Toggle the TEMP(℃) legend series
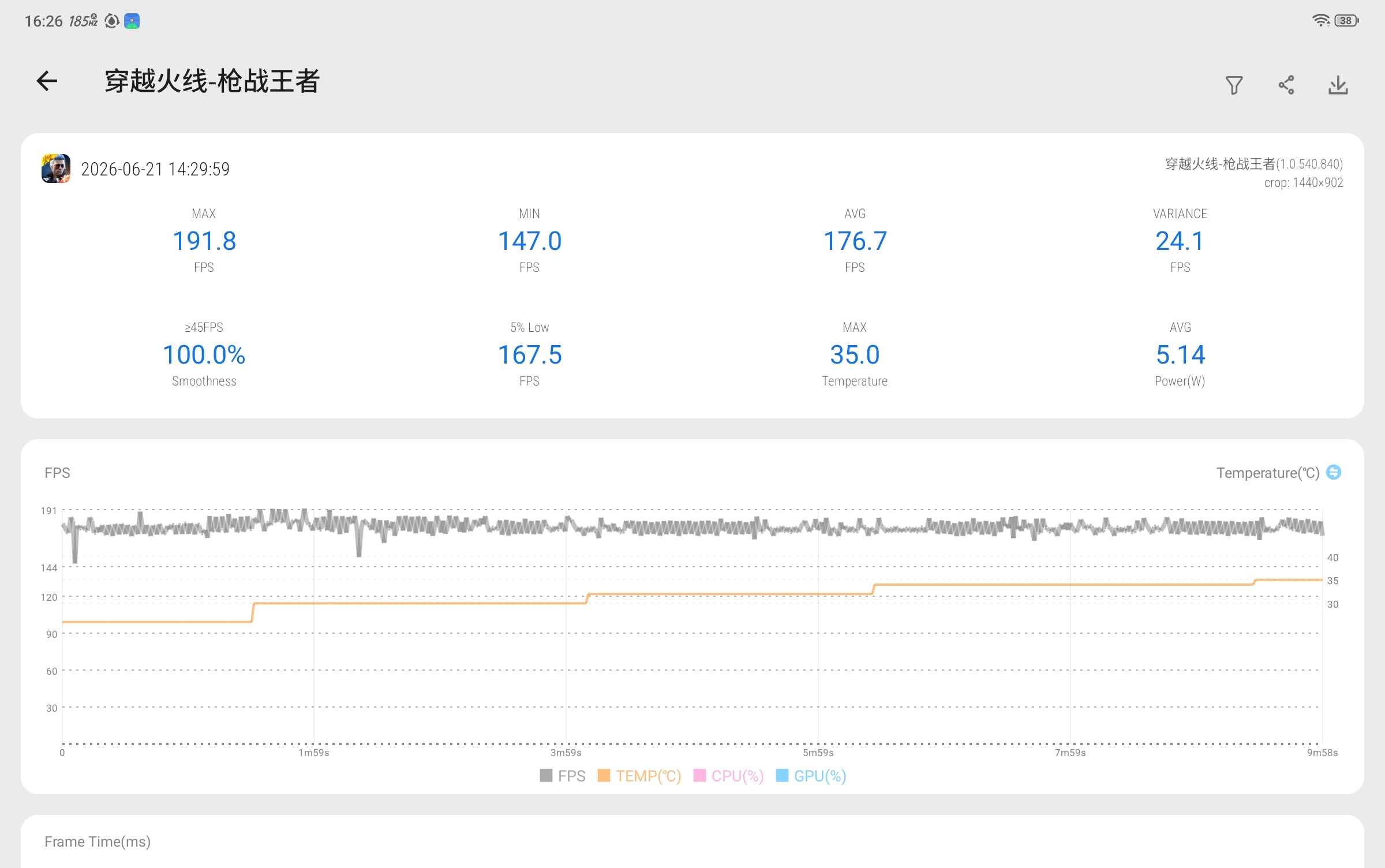The width and height of the screenshot is (1385, 868). 639,776
